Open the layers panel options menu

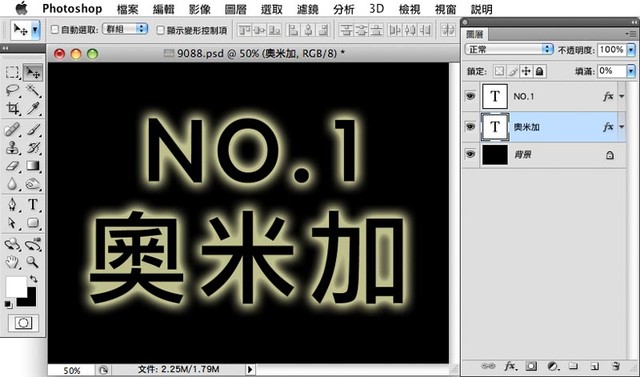(631, 34)
